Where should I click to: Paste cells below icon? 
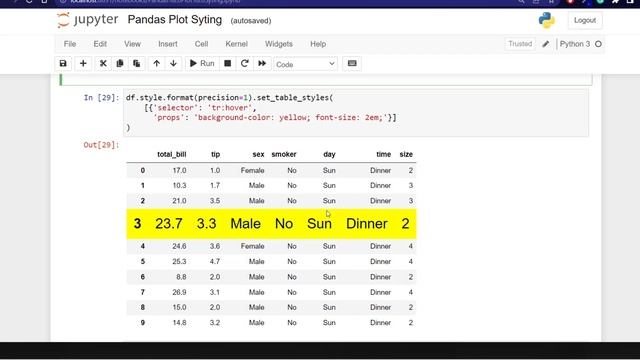[137, 64]
